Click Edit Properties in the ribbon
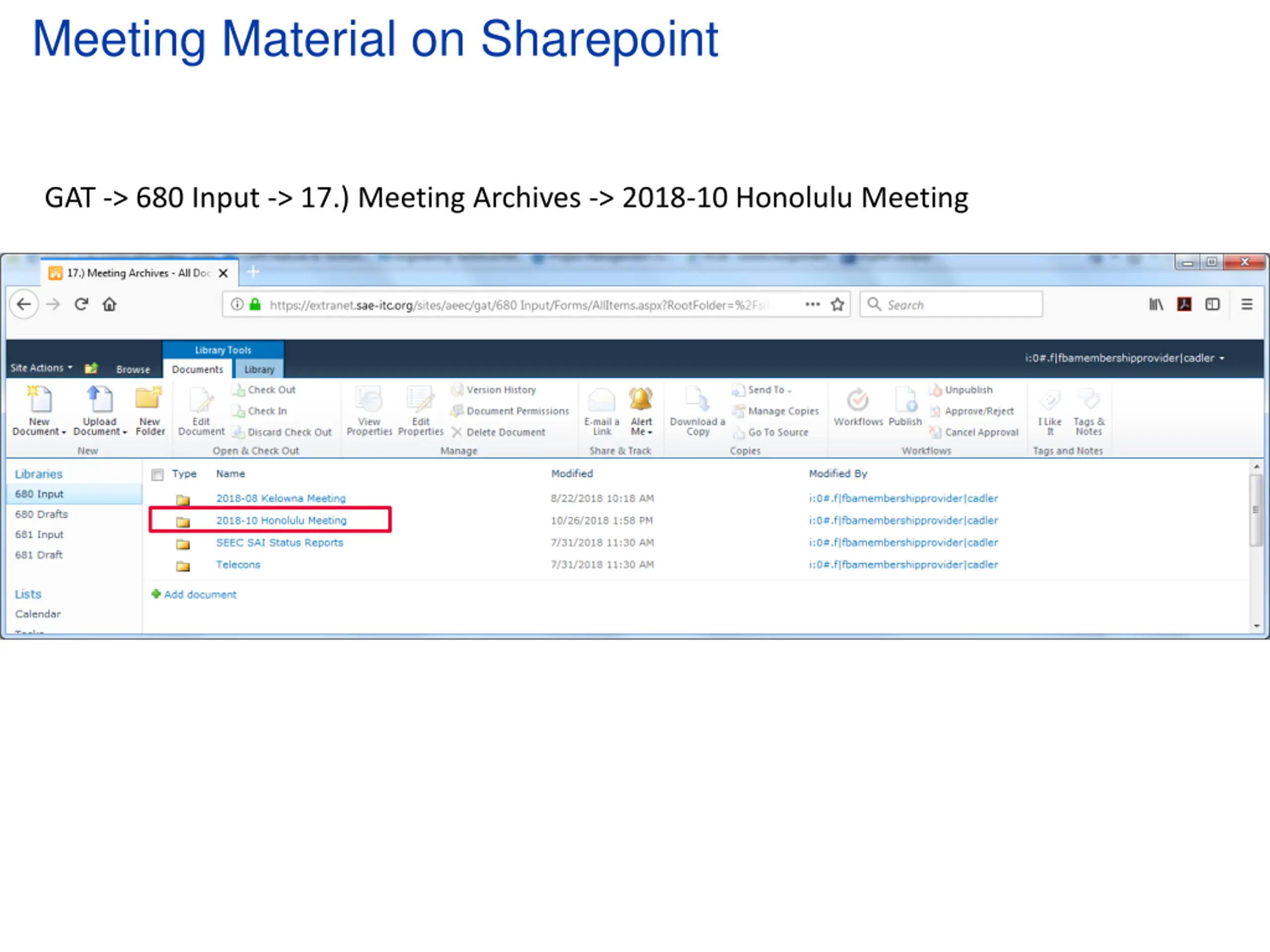1270x952 pixels. [421, 410]
